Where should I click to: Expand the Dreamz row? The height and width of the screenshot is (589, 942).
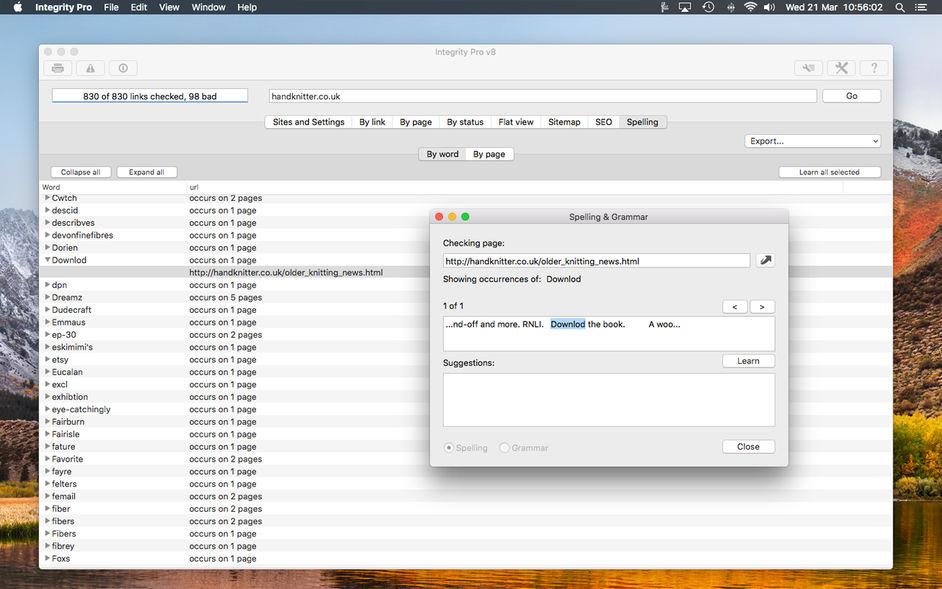[47, 297]
